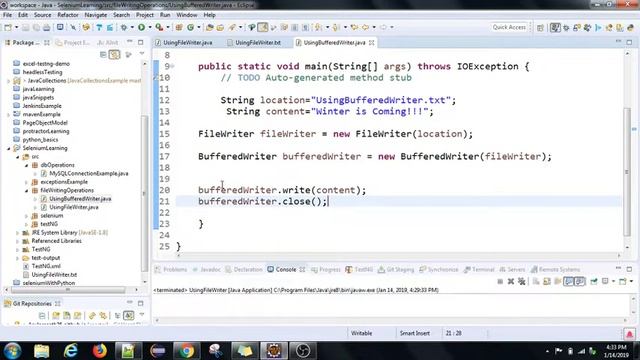Select TestNG.xml in Package Explorer
640x360 pixels.
click(46, 266)
